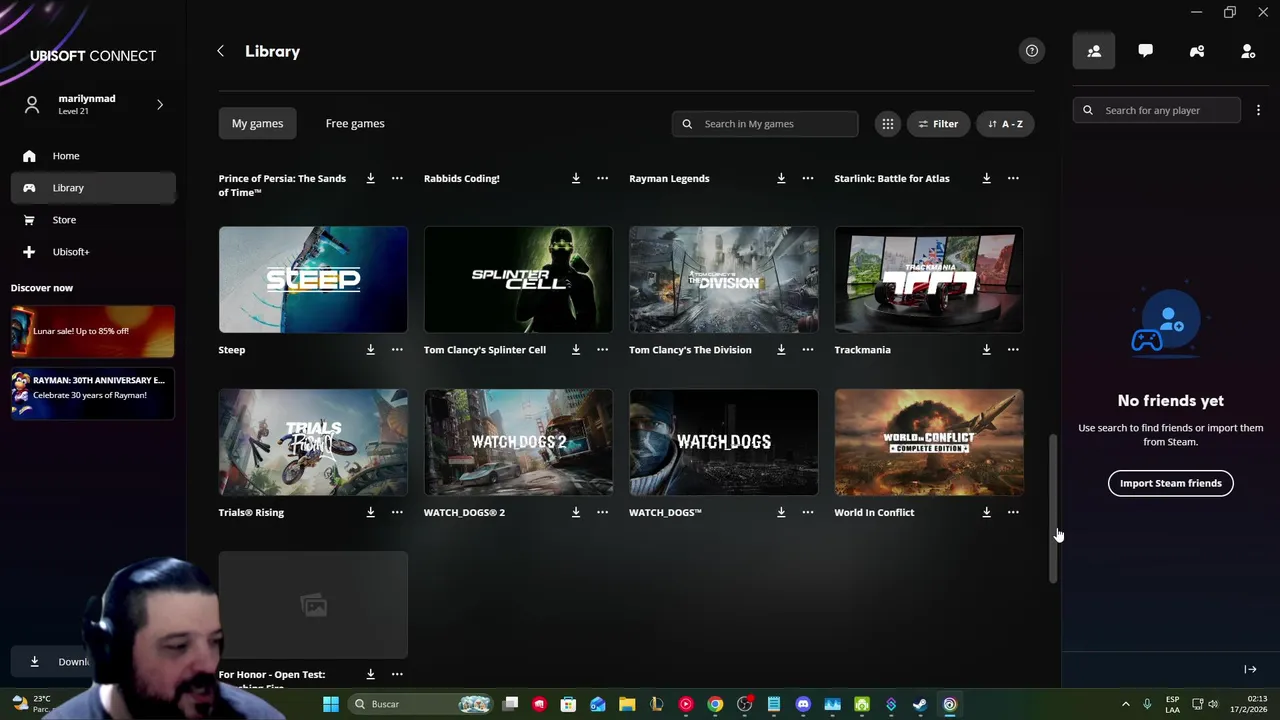Open Steam from taskbar
The height and width of the screenshot is (720, 1280).
click(920, 704)
